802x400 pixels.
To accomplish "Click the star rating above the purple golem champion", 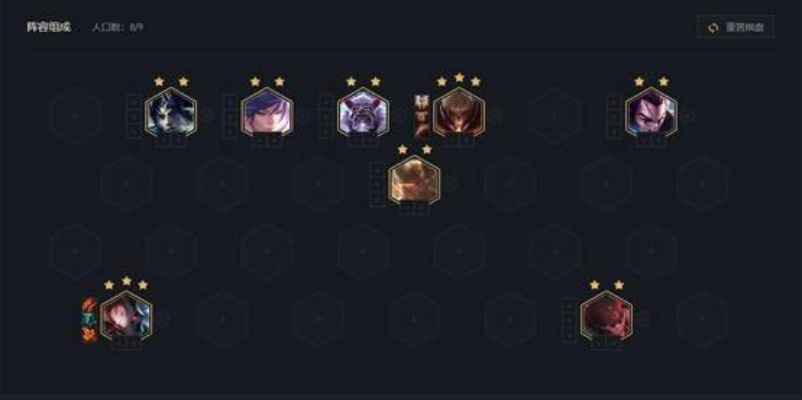I will pos(363,81).
